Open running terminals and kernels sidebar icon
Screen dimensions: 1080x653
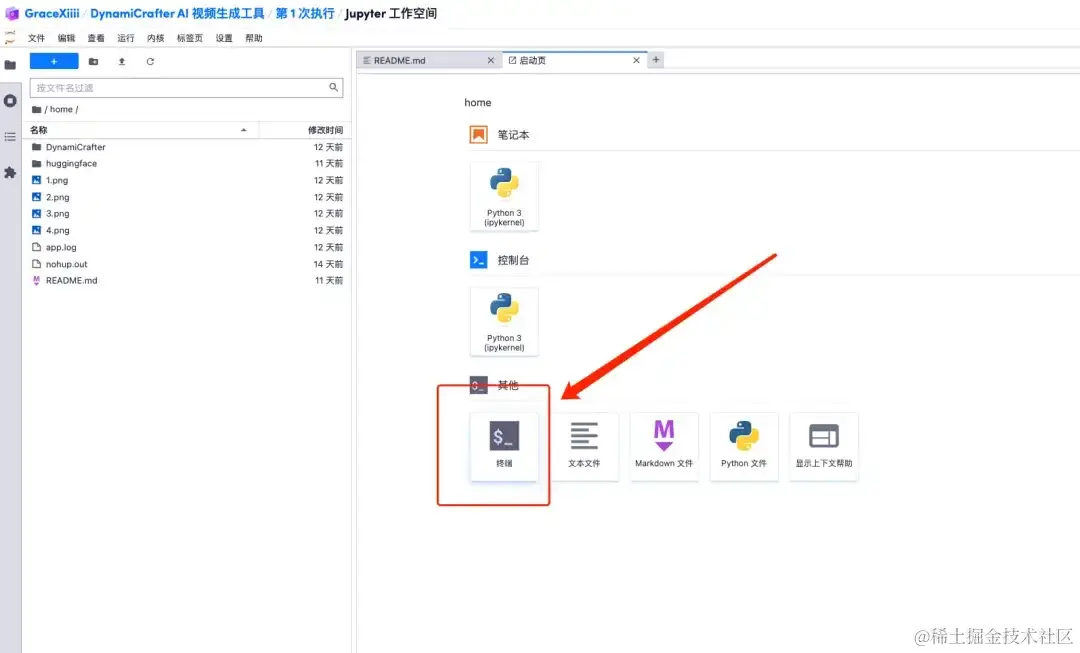tap(10, 101)
